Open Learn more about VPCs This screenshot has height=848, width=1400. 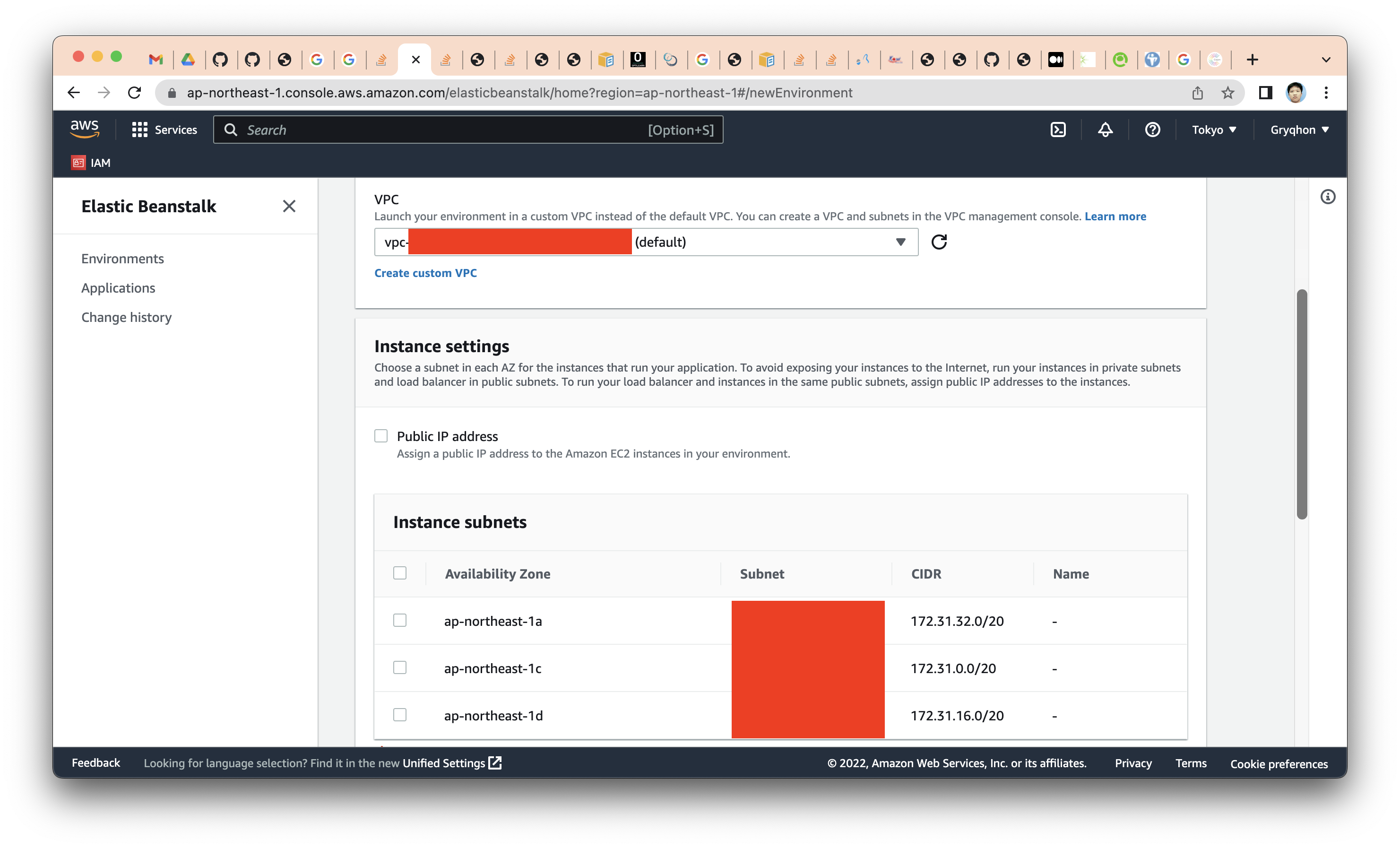tap(1115, 216)
